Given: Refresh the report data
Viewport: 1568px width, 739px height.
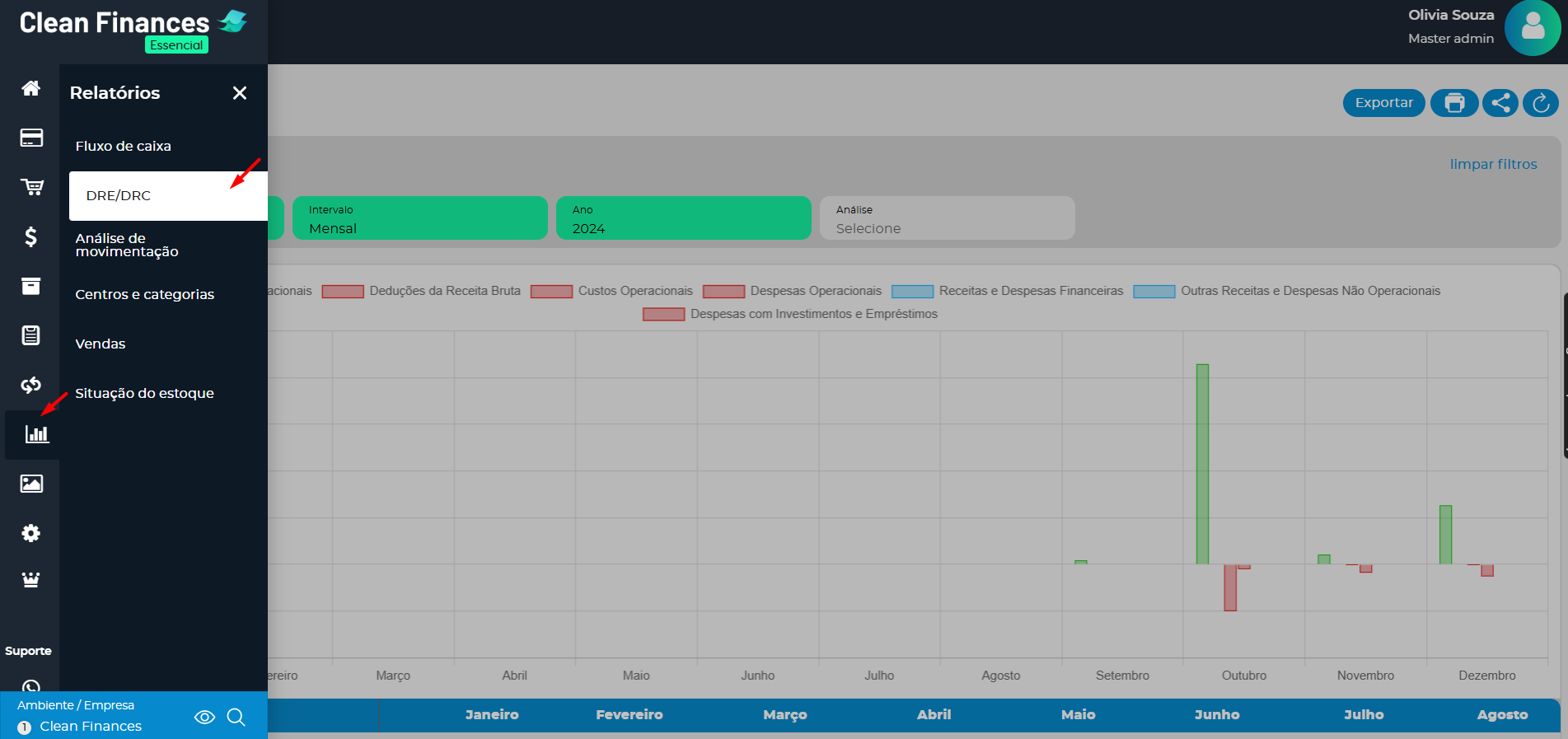Looking at the screenshot, I should (x=1541, y=103).
